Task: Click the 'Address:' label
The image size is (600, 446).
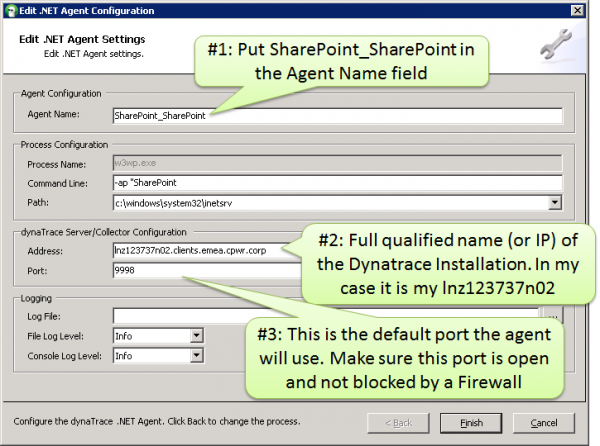Action: [45, 251]
